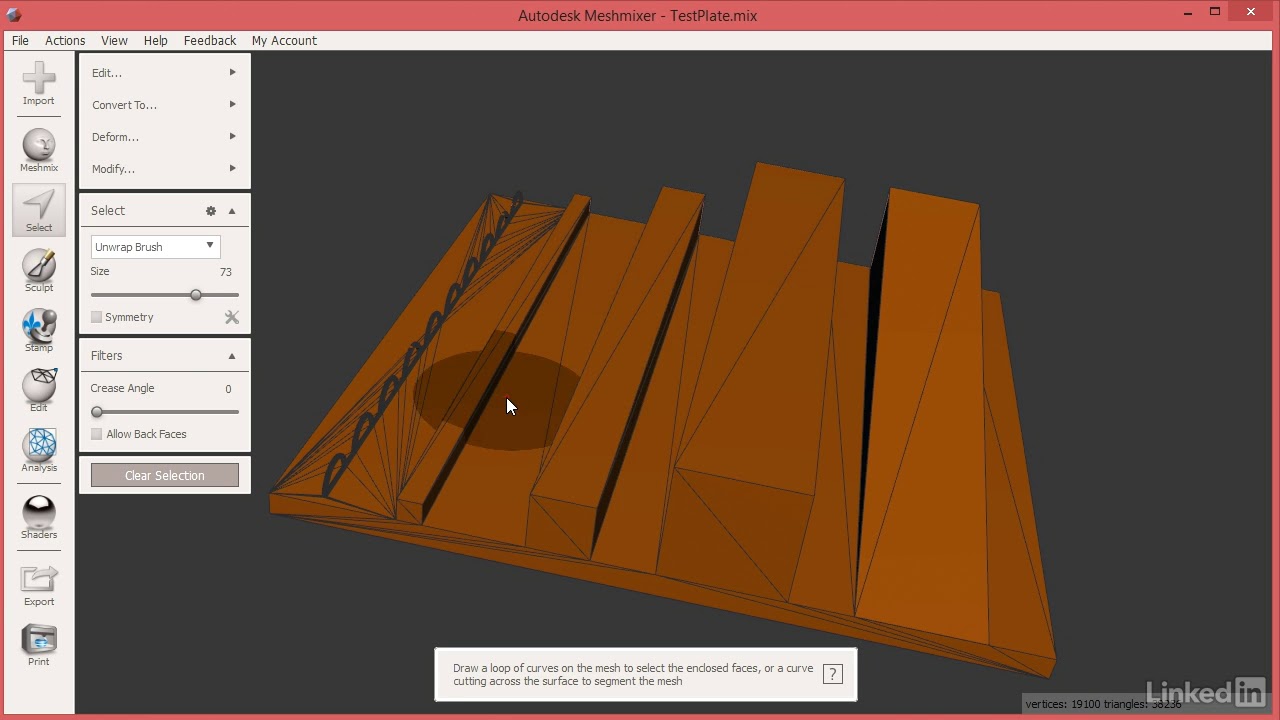Open the Unwrap Brush dropdown

click(155, 246)
